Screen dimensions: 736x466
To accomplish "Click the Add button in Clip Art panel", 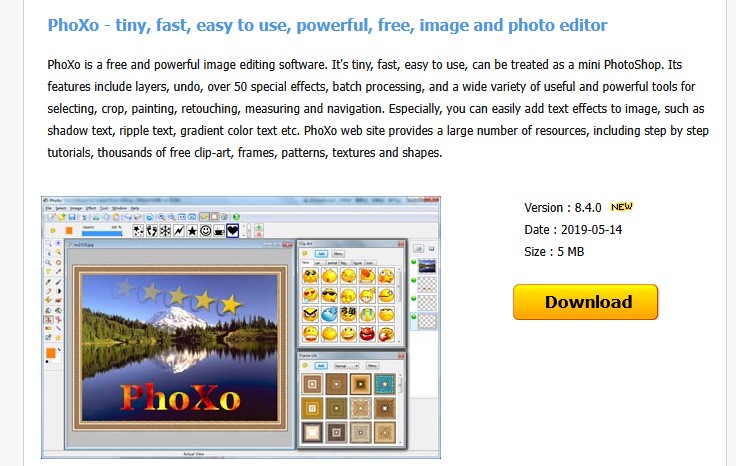I will tap(321, 254).
